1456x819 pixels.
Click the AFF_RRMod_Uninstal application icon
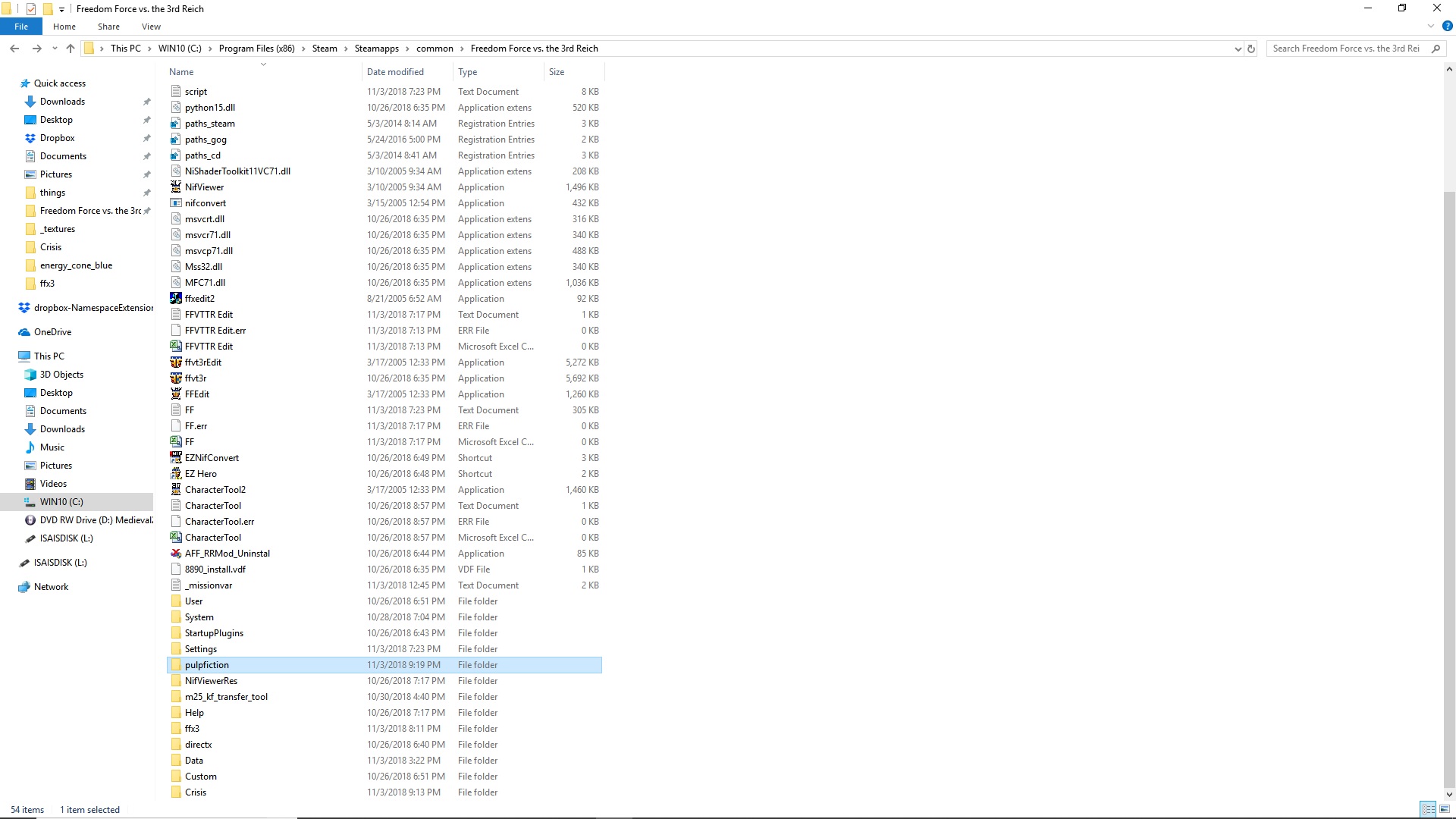(176, 554)
